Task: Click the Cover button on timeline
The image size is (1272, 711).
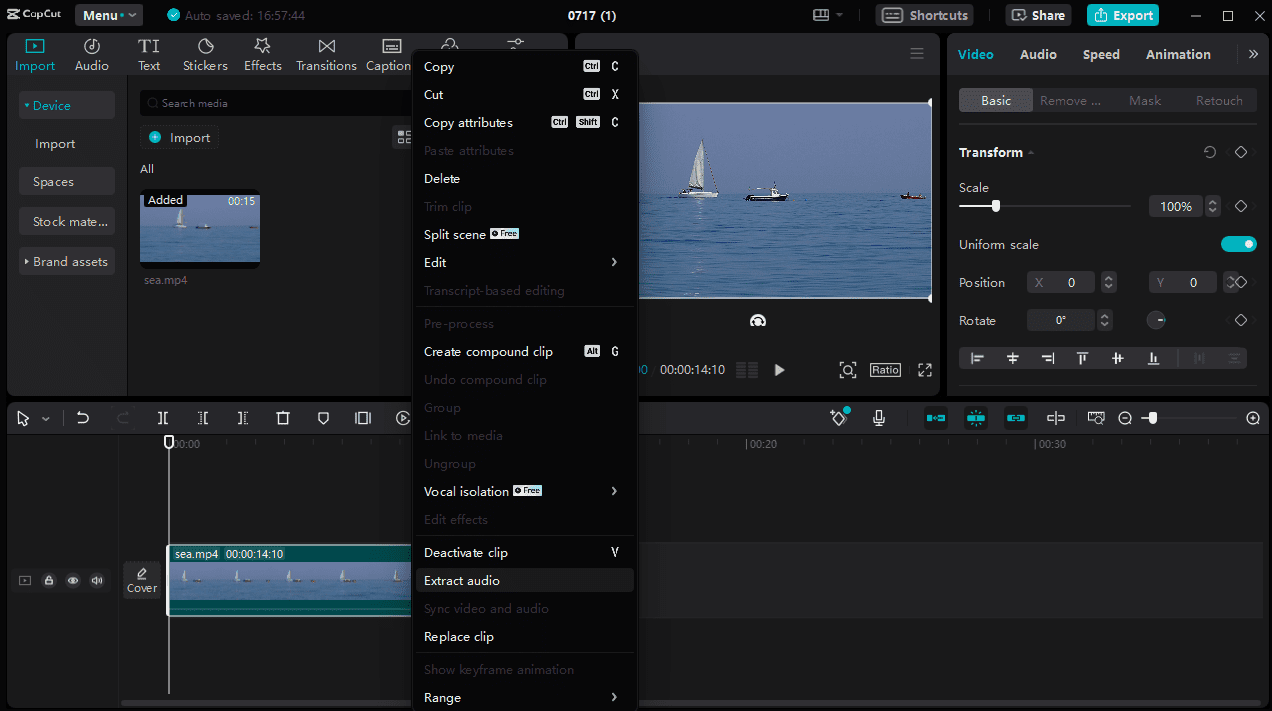Action: coord(142,580)
